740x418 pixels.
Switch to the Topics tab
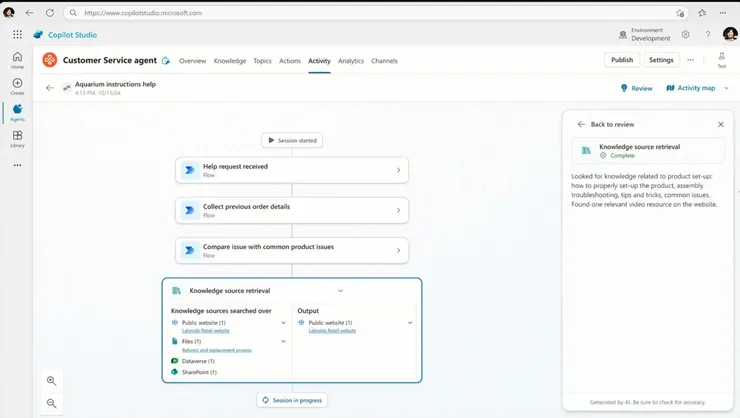[x=262, y=61]
